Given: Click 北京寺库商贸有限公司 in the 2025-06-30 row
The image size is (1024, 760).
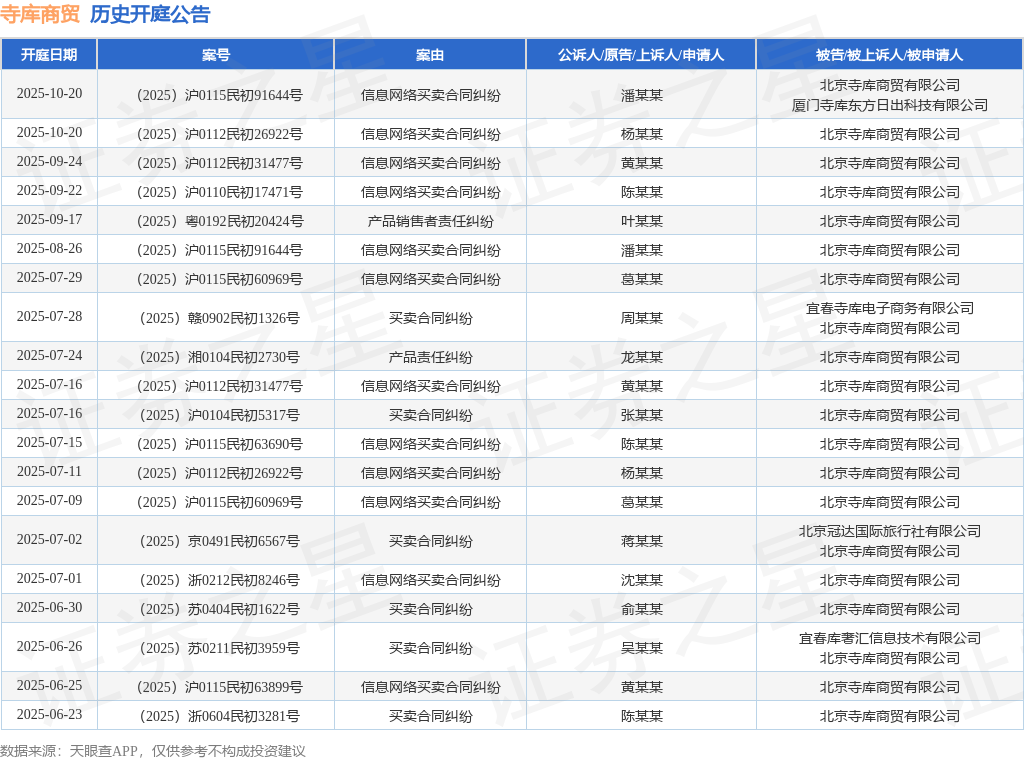Looking at the screenshot, I should coord(889,609).
